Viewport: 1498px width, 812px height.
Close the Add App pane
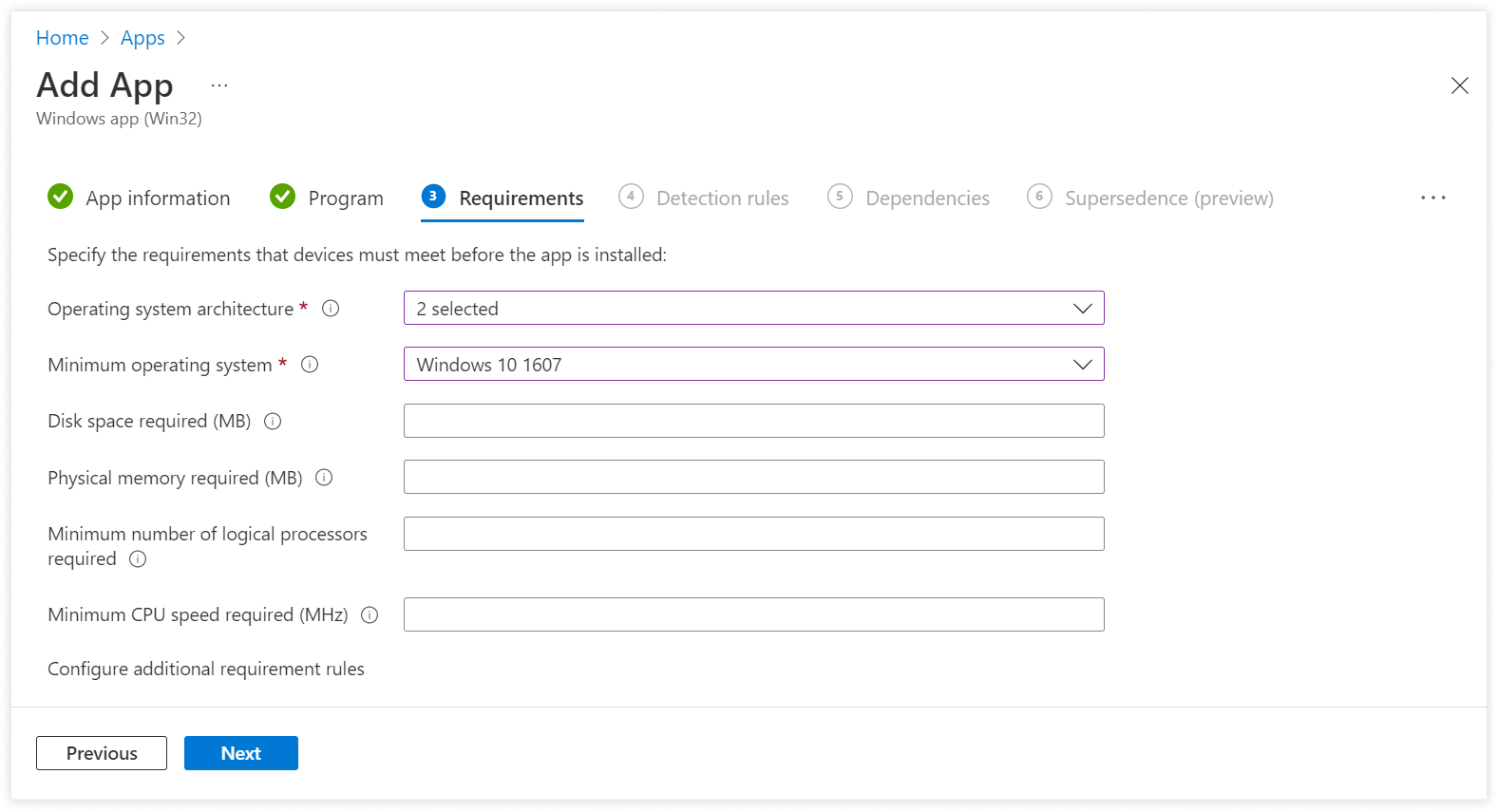click(1459, 85)
